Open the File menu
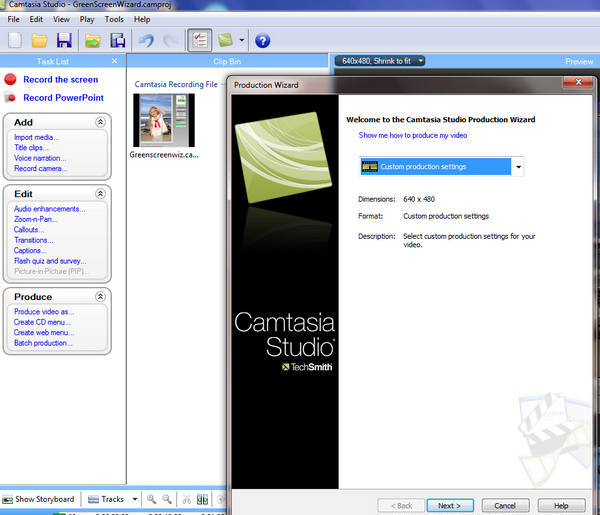The height and width of the screenshot is (515, 600). [13, 19]
